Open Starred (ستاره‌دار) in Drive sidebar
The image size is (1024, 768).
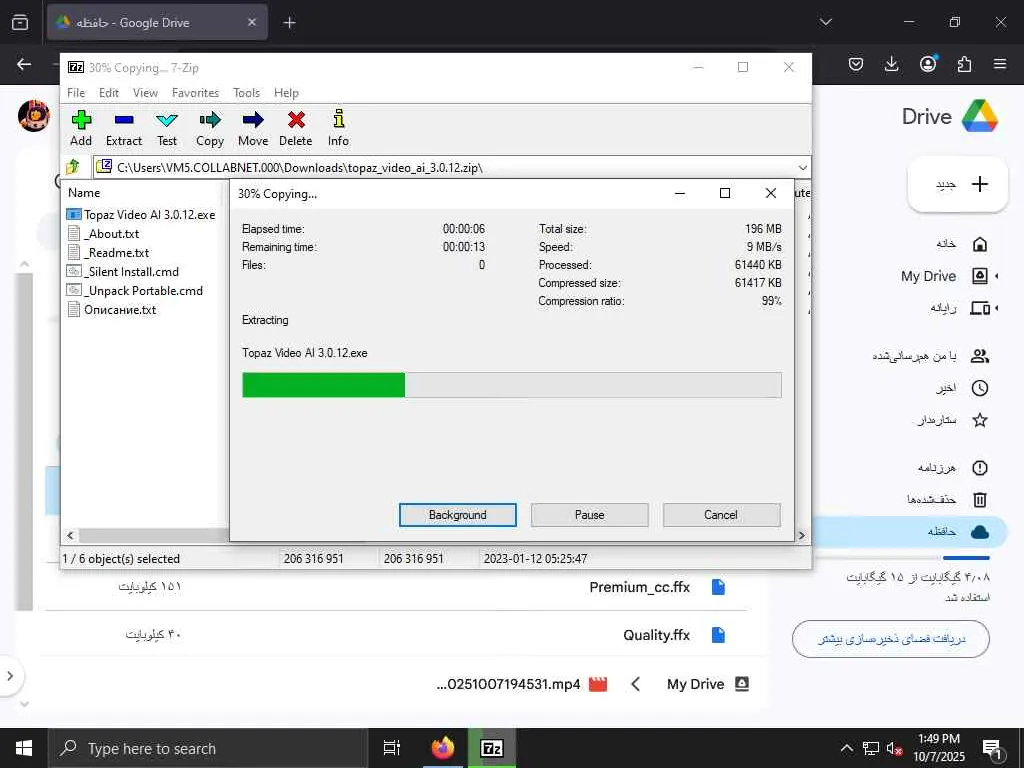[952, 420]
